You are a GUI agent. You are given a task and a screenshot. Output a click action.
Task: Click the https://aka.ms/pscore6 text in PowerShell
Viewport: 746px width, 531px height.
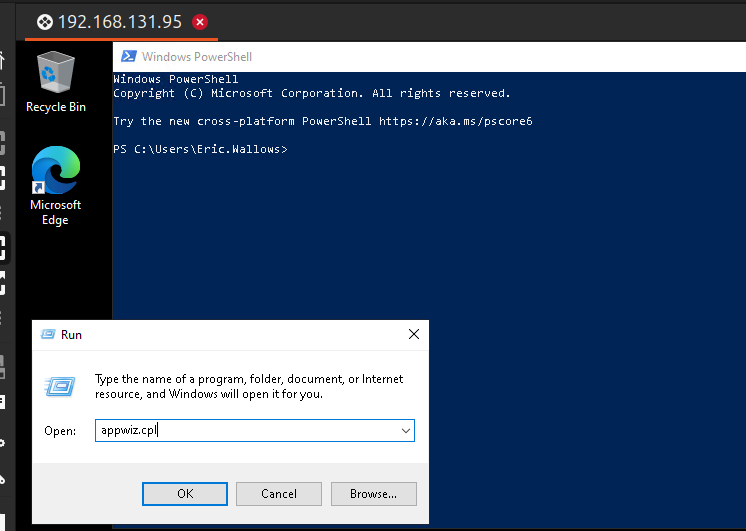(455, 121)
